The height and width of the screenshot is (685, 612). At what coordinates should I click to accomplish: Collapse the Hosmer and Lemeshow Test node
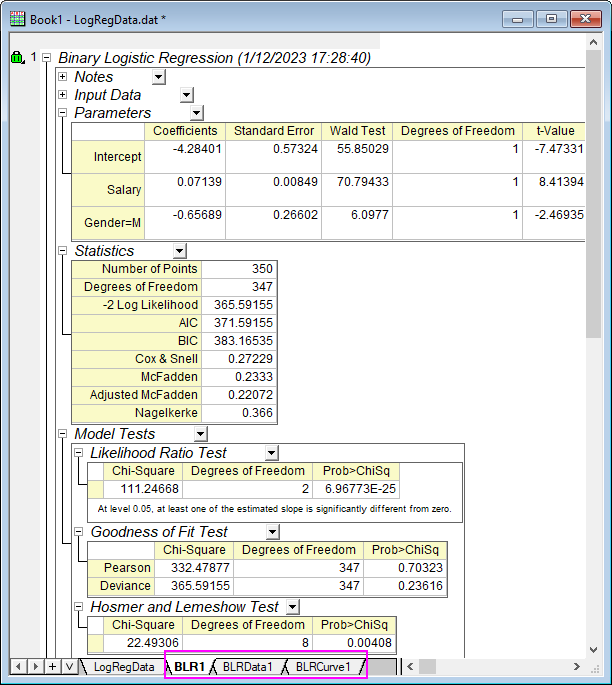(x=78, y=606)
